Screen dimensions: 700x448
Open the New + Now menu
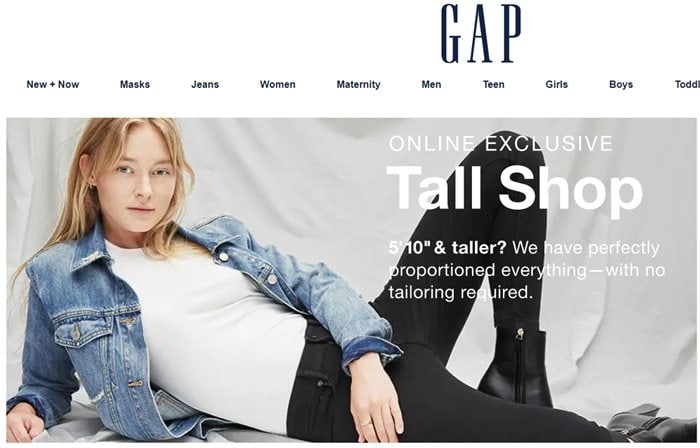click(x=53, y=84)
